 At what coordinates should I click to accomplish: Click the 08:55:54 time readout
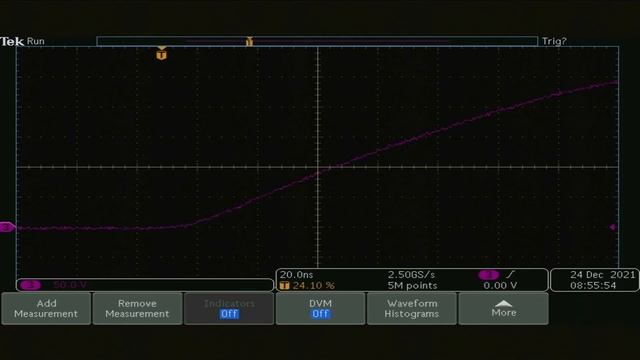pyautogui.click(x=593, y=286)
